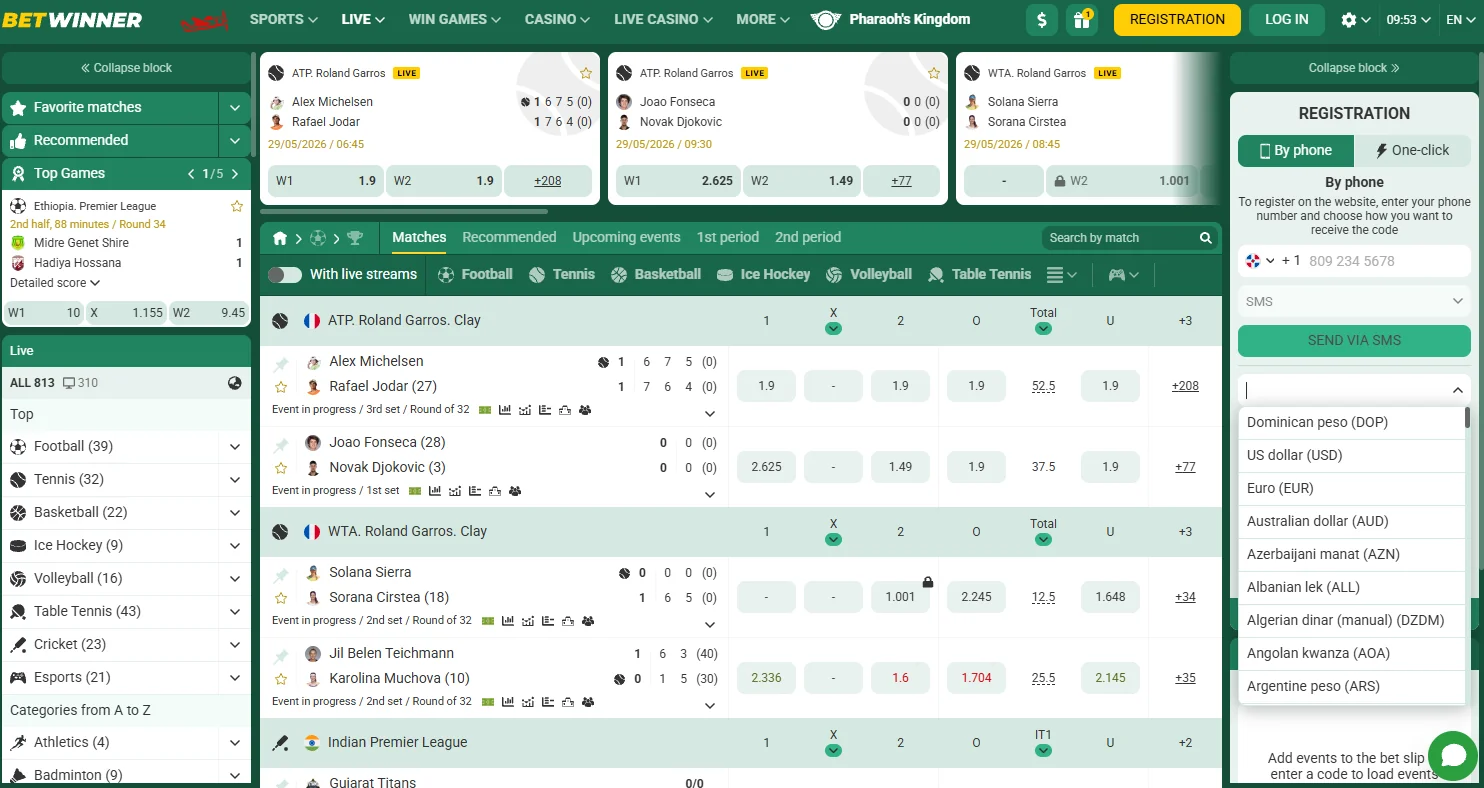This screenshot has height=788, width=1484.
Task: Click the phone number input field
Action: pyautogui.click(x=1385, y=260)
